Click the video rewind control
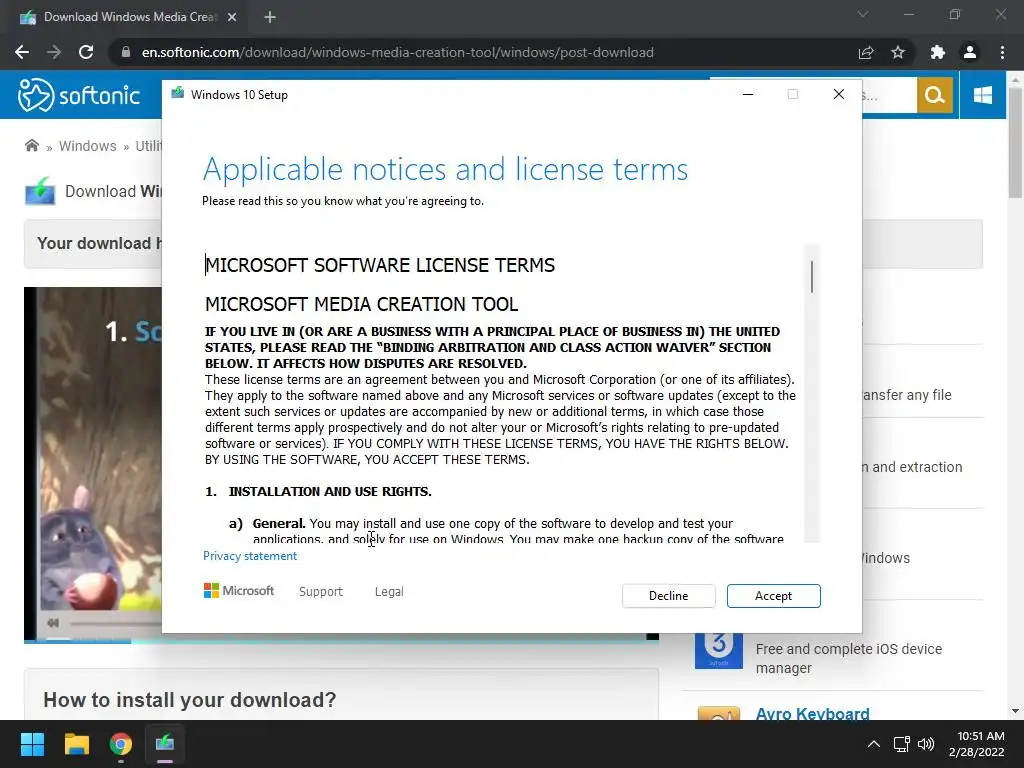The image size is (1024, 768). pos(53,623)
